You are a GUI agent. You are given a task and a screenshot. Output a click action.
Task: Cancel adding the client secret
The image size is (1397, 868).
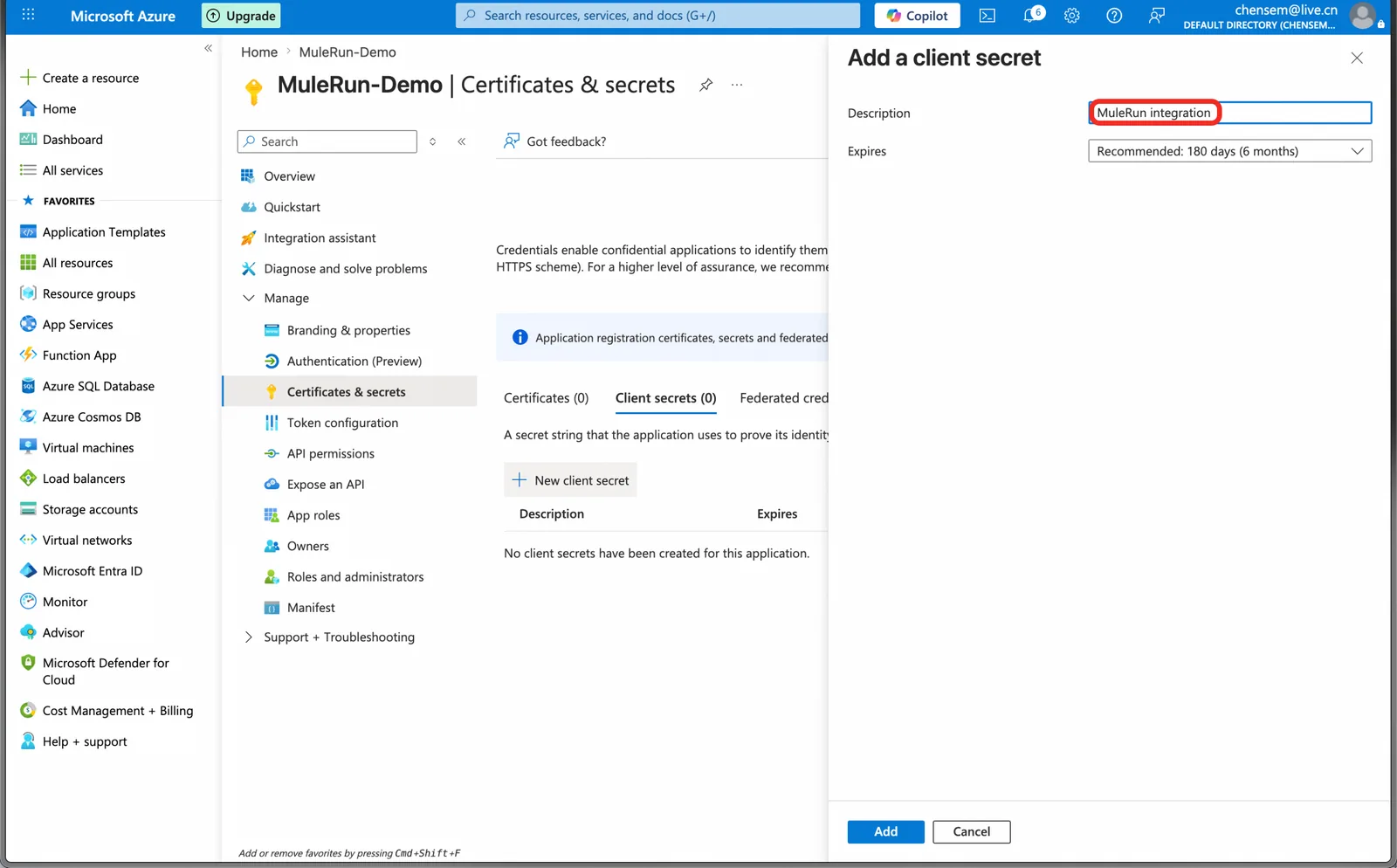971,831
